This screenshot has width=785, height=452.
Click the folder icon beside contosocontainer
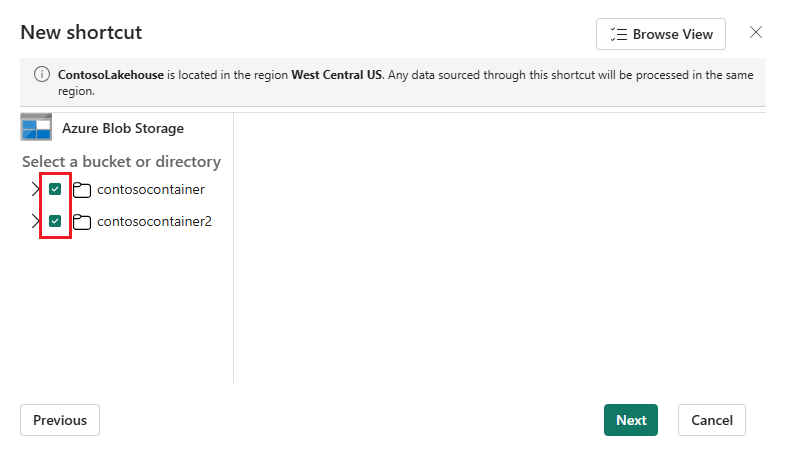coord(82,190)
